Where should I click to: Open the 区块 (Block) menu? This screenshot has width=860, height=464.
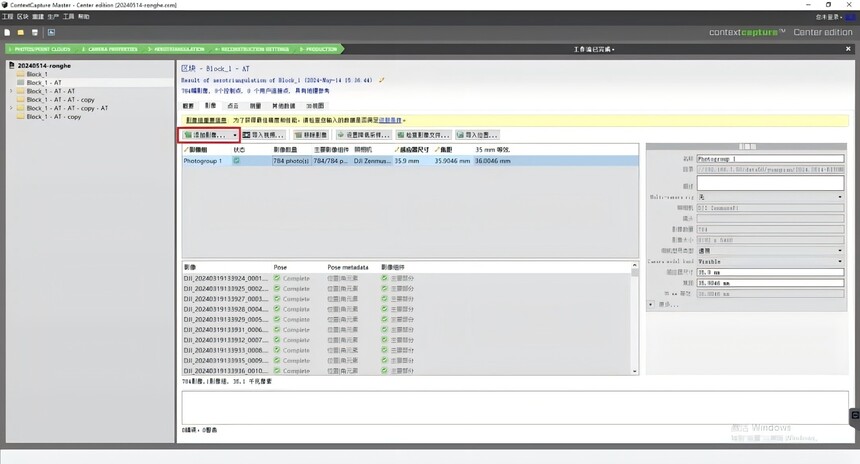pos(22,17)
